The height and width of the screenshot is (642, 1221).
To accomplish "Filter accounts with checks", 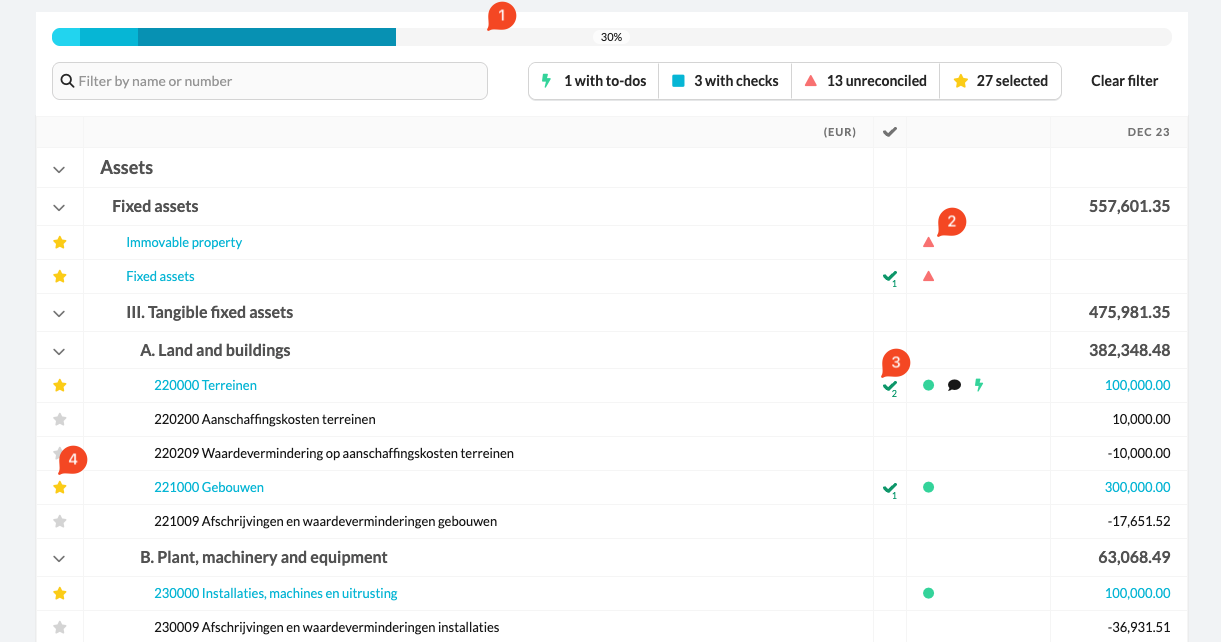I will coord(725,81).
